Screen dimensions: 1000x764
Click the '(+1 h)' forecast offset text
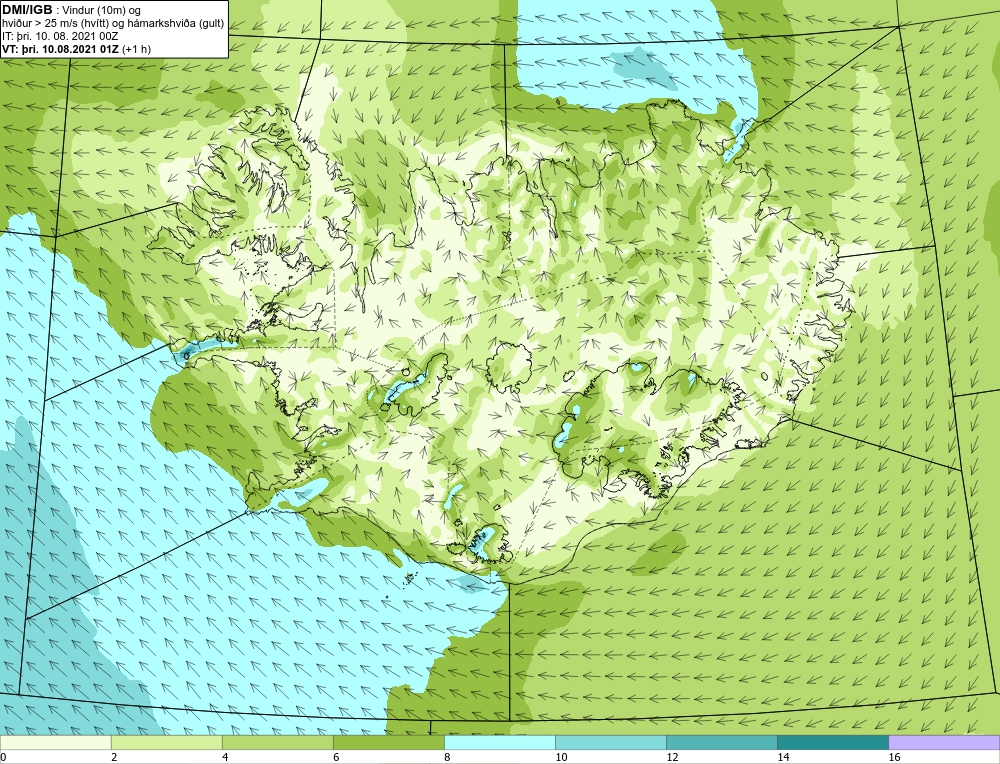136,49
